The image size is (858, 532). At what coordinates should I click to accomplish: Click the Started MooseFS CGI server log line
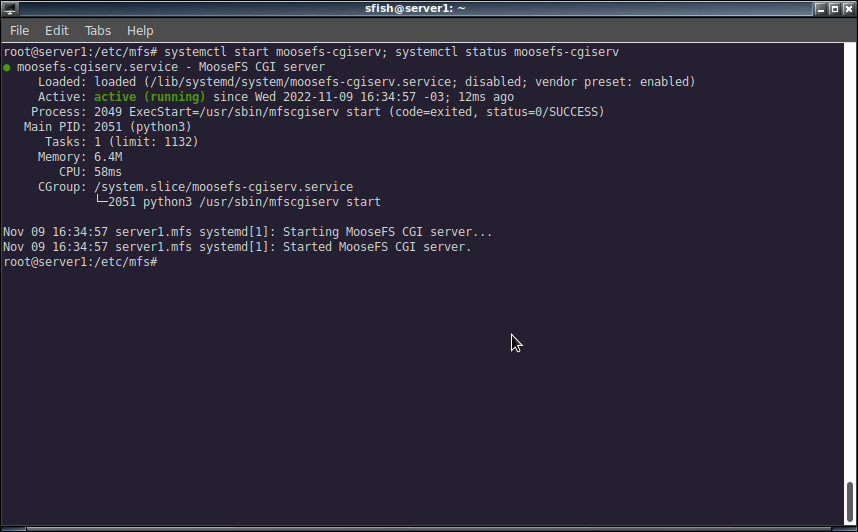(x=237, y=247)
